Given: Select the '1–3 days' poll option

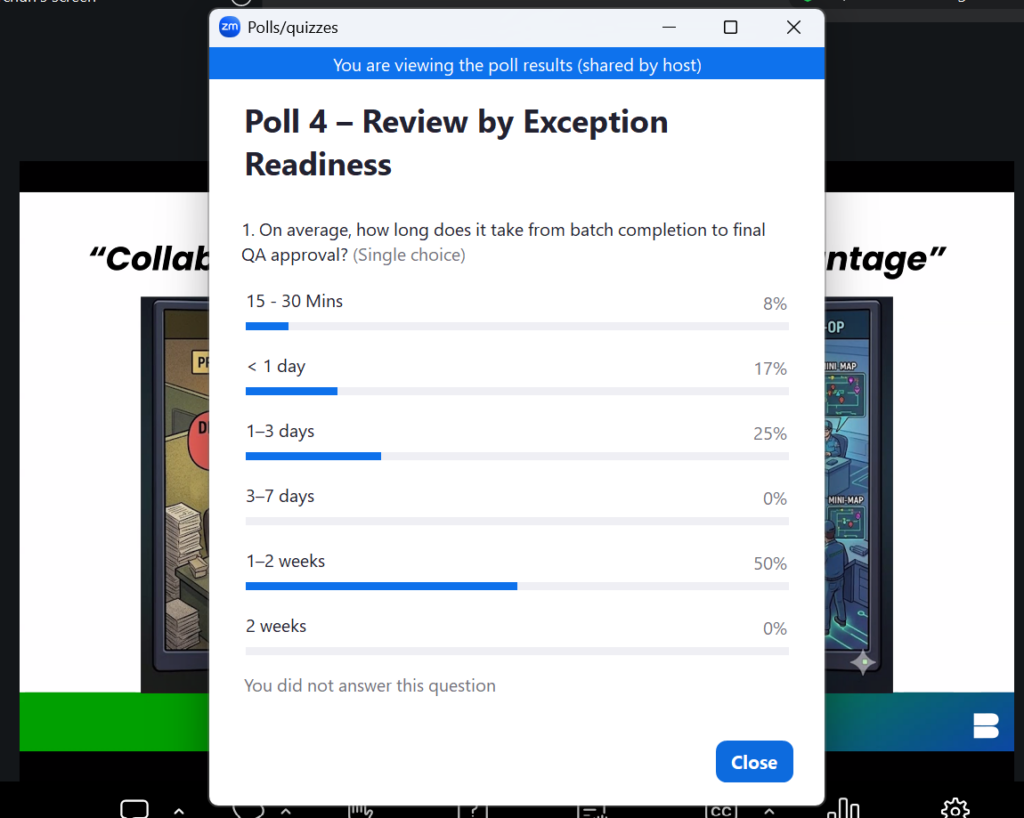Looking at the screenshot, I should point(517,441).
